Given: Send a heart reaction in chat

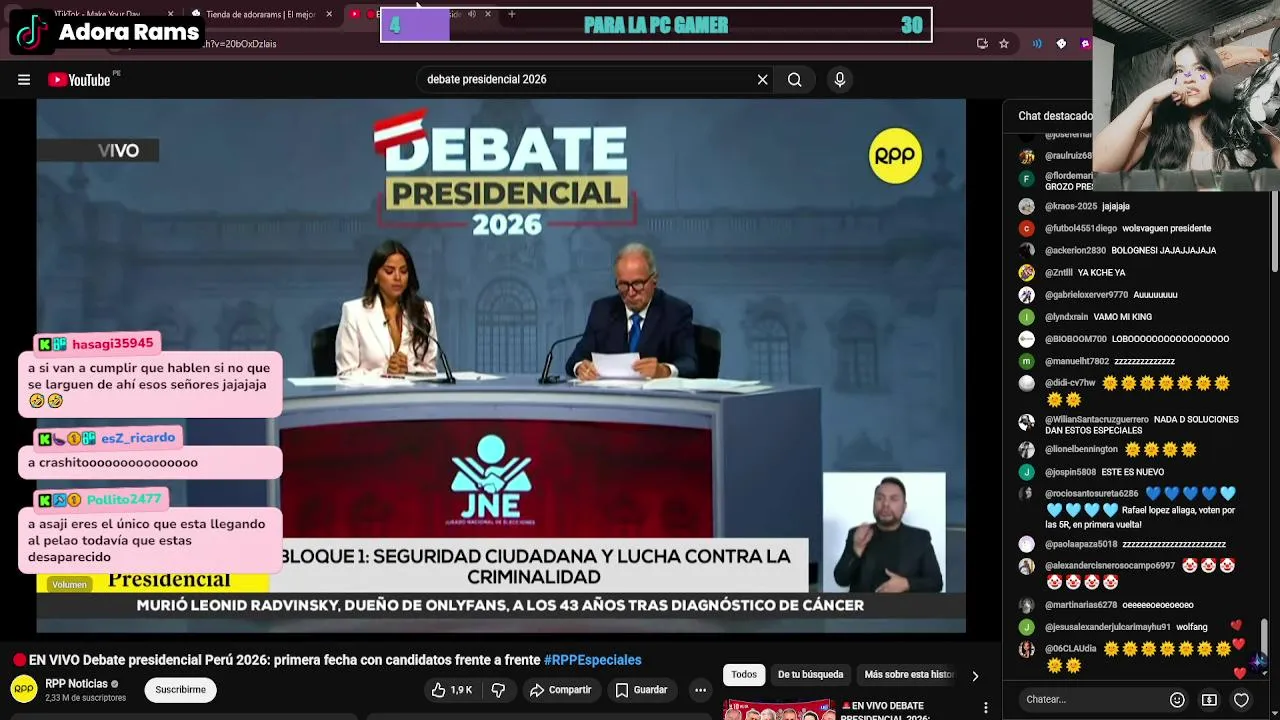Looking at the screenshot, I should click(x=1241, y=700).
